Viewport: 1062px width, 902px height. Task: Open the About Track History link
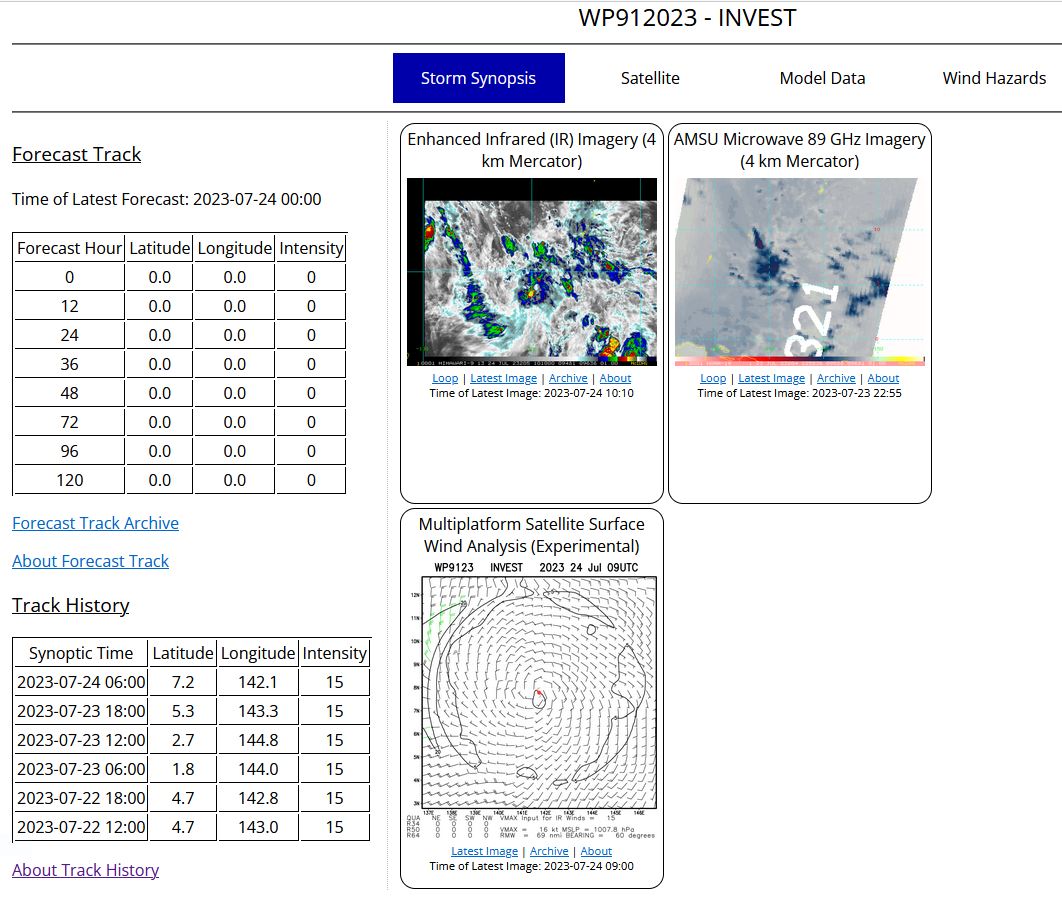[x=85, y=869]
